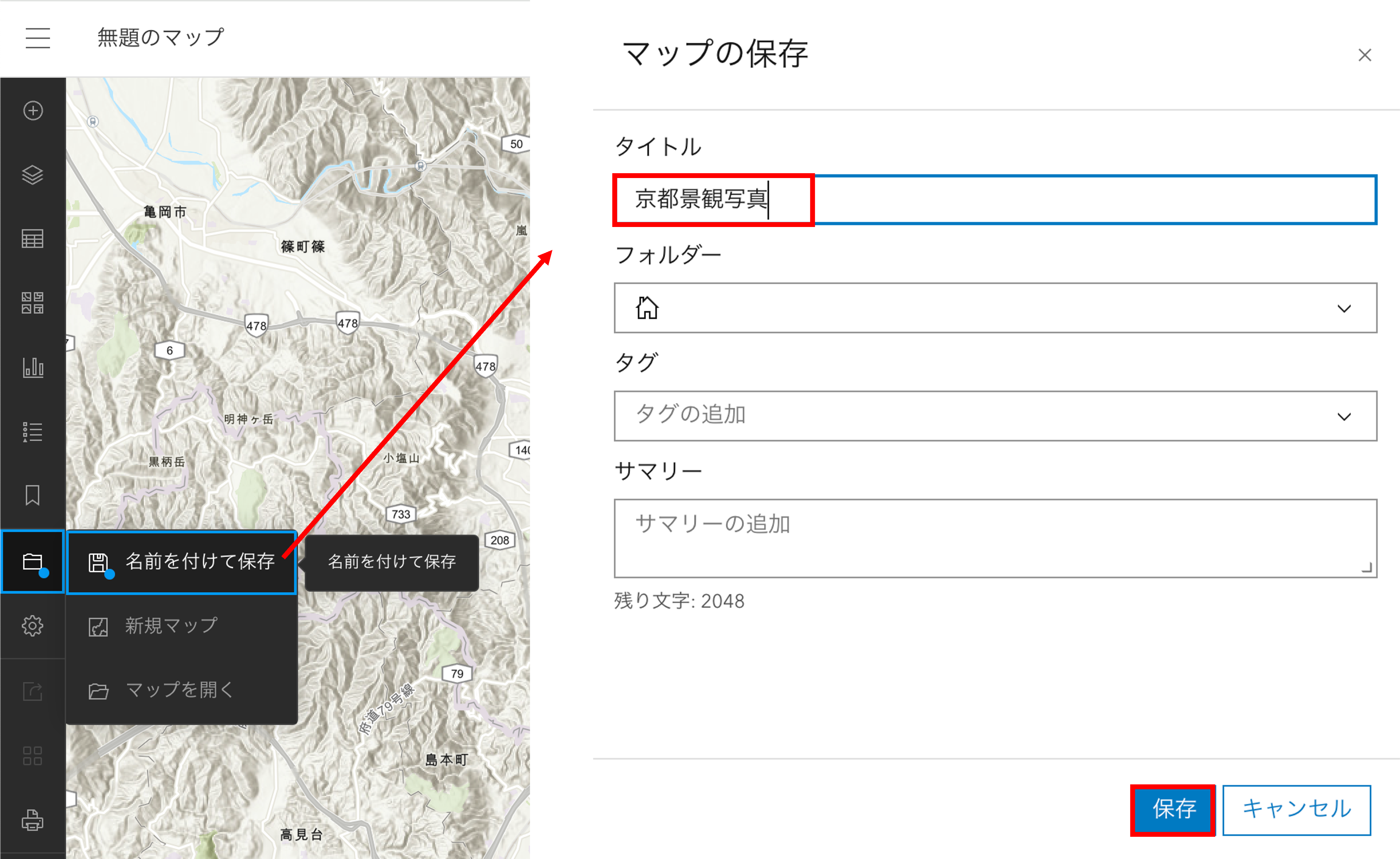Click the キャンセル button
Viewport: 1400px width, 859px height.
(x=1297, y=810)
